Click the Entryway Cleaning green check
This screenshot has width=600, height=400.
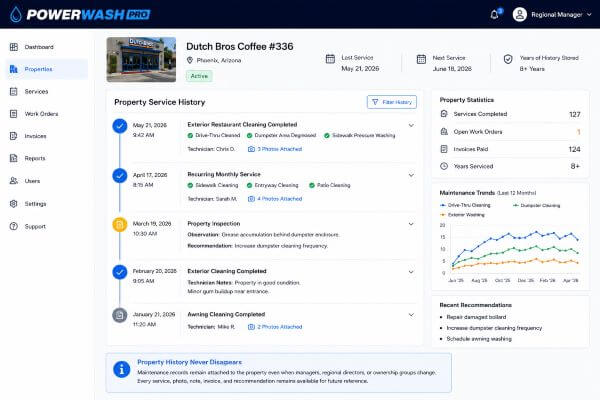point(249,185)
